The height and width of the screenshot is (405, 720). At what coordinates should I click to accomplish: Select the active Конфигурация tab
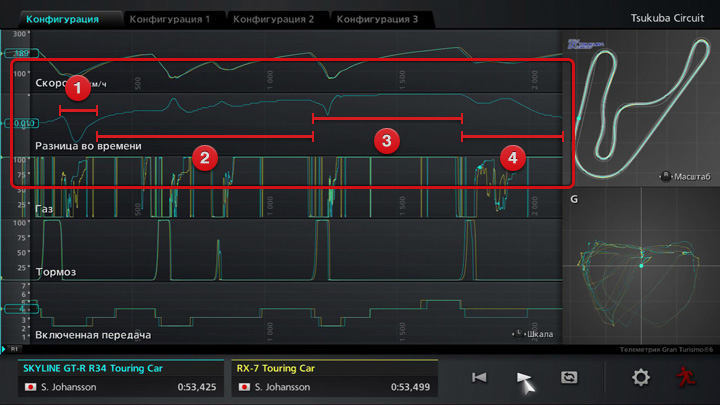[x=62, y=19]
